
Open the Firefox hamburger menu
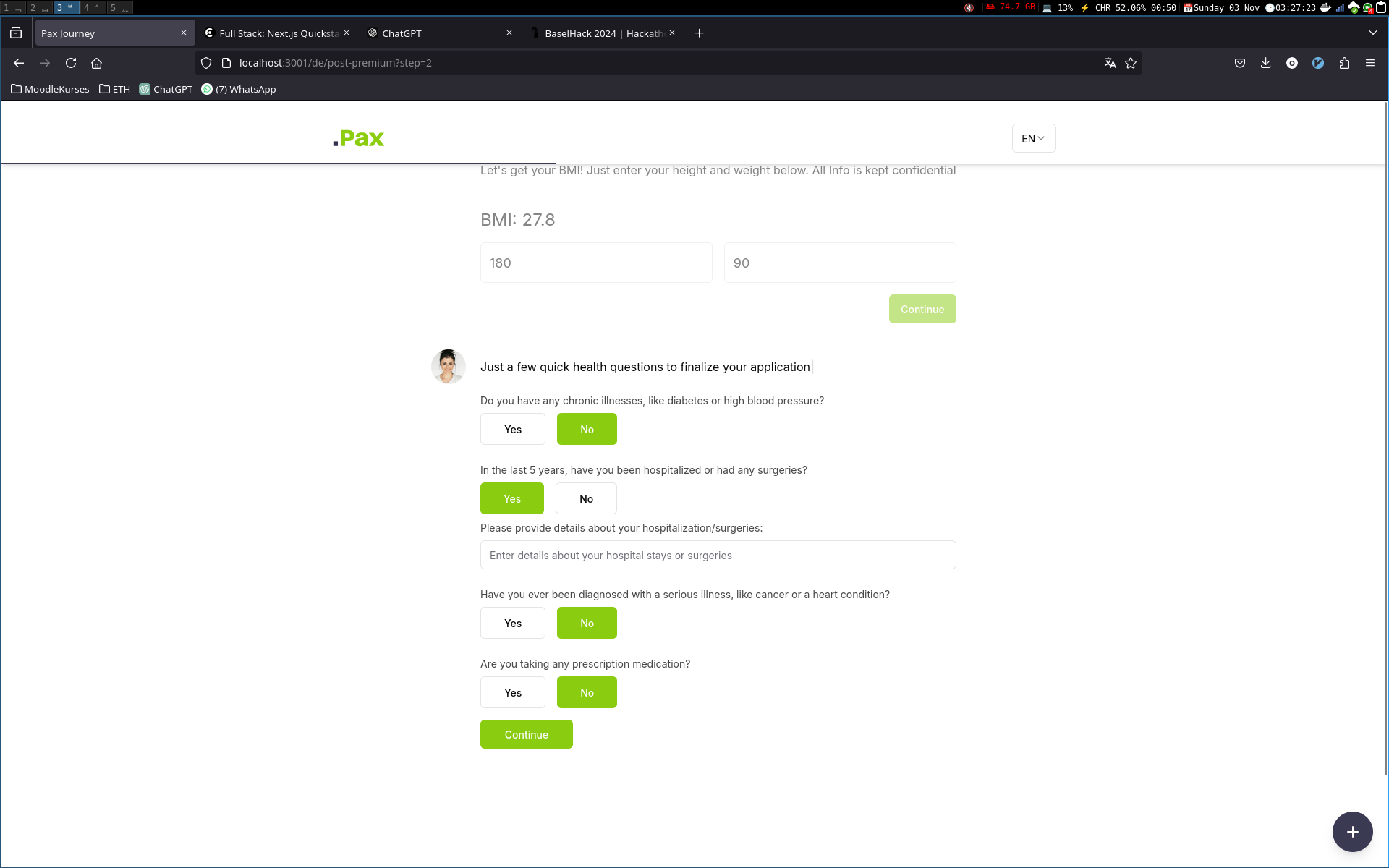(x=1370, y=63)
